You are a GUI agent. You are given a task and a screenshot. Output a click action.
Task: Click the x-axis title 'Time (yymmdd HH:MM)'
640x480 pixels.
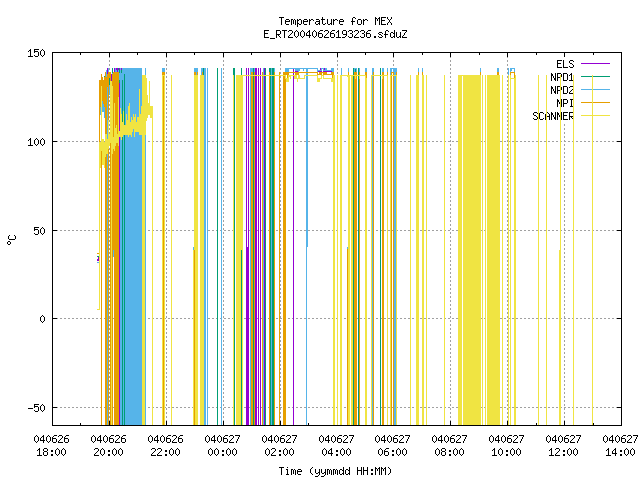click(335, 471)
